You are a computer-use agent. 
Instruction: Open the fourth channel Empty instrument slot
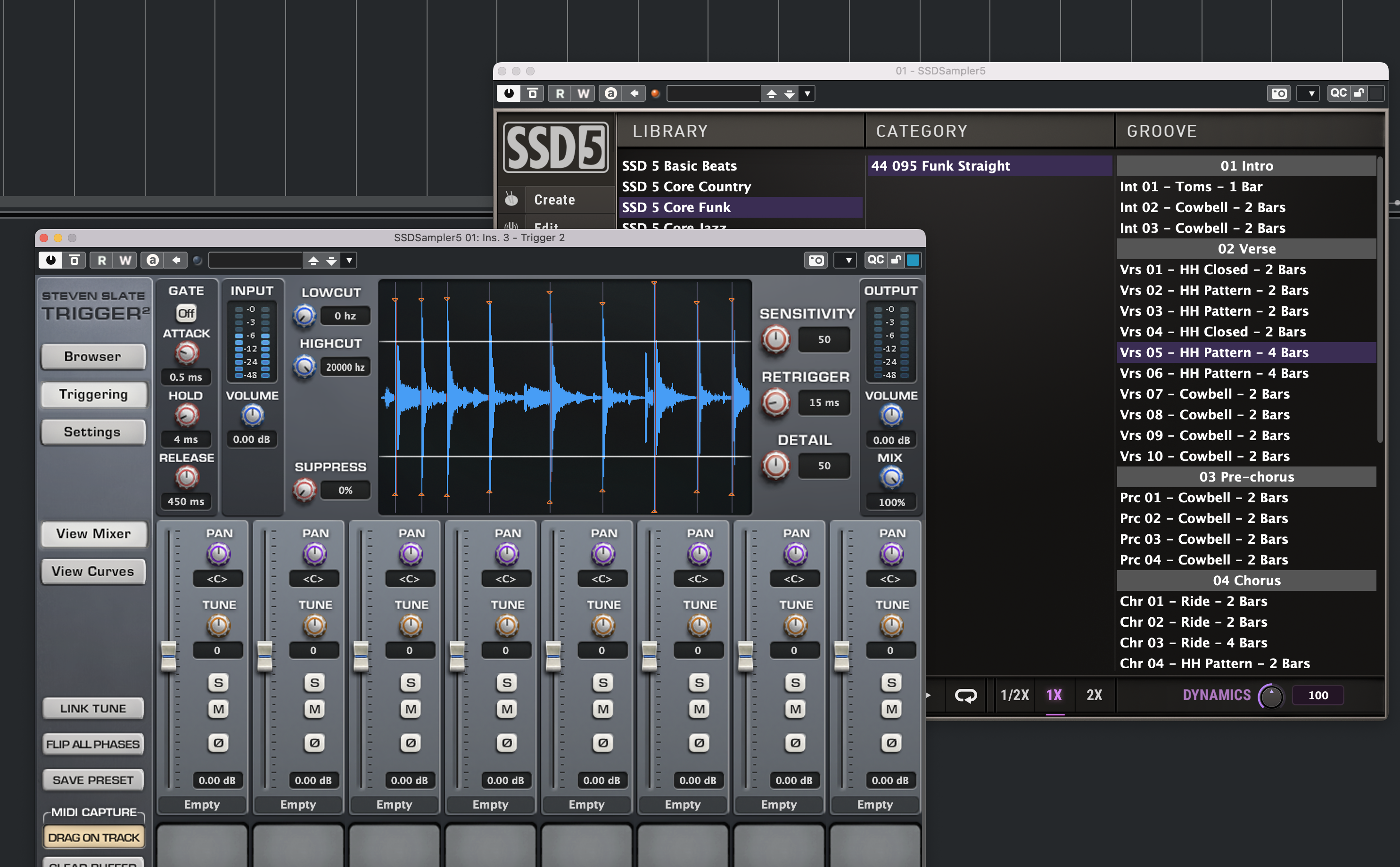[490, 804]
